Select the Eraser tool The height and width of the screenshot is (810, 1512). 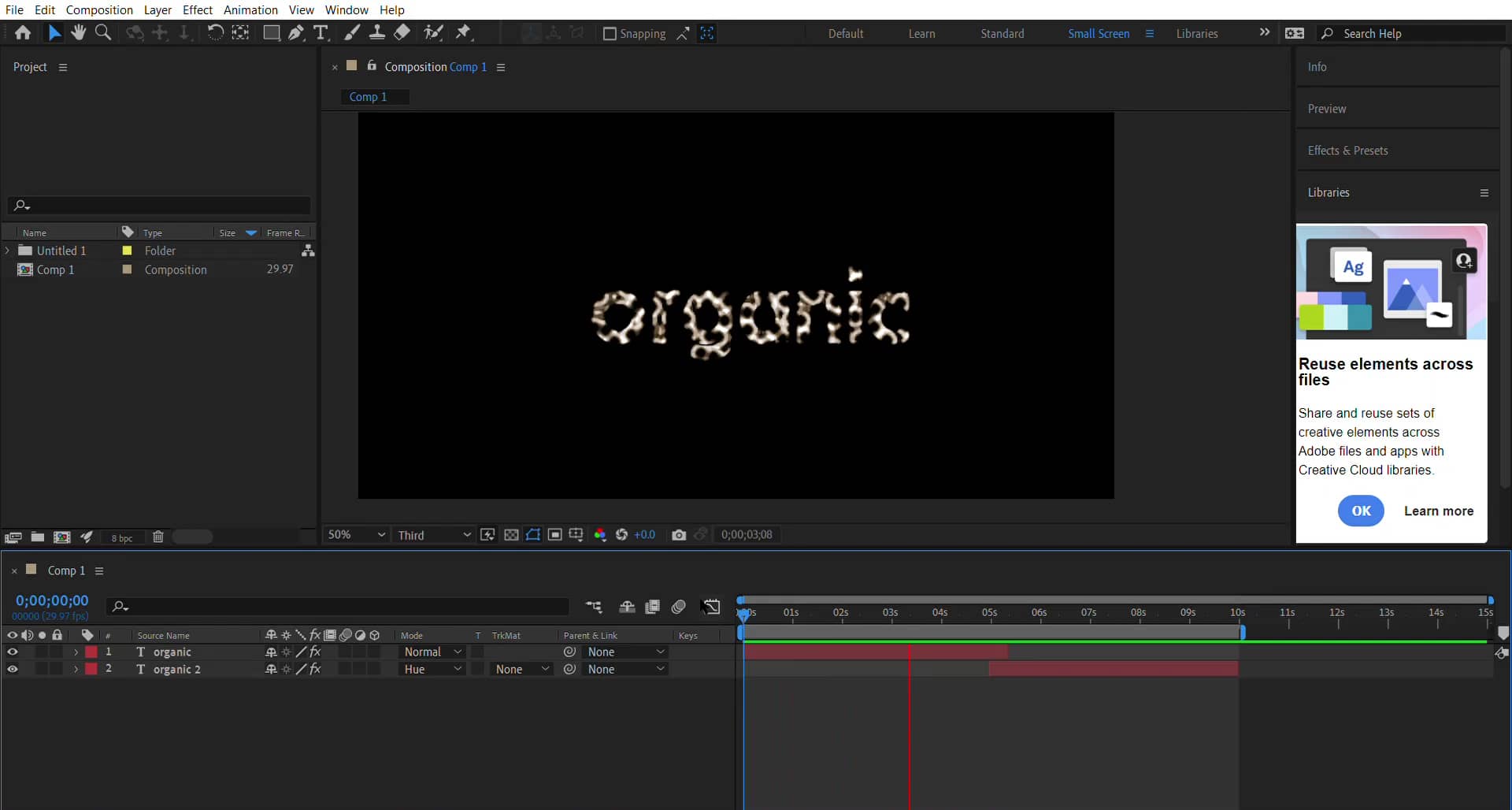(x=402, y=33)
